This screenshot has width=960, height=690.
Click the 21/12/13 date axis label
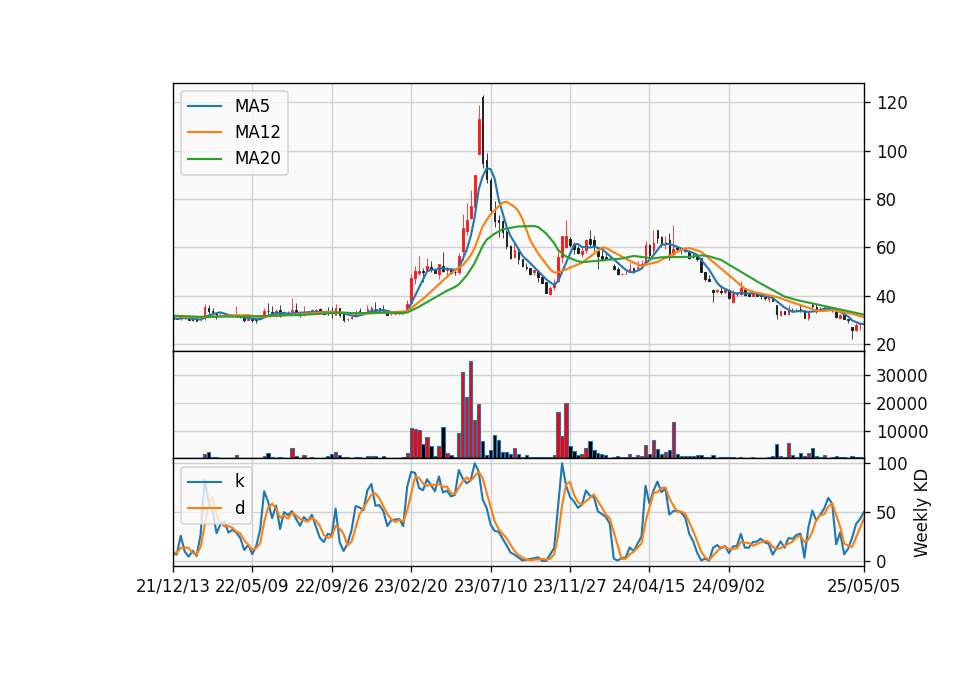coord(173,586)
